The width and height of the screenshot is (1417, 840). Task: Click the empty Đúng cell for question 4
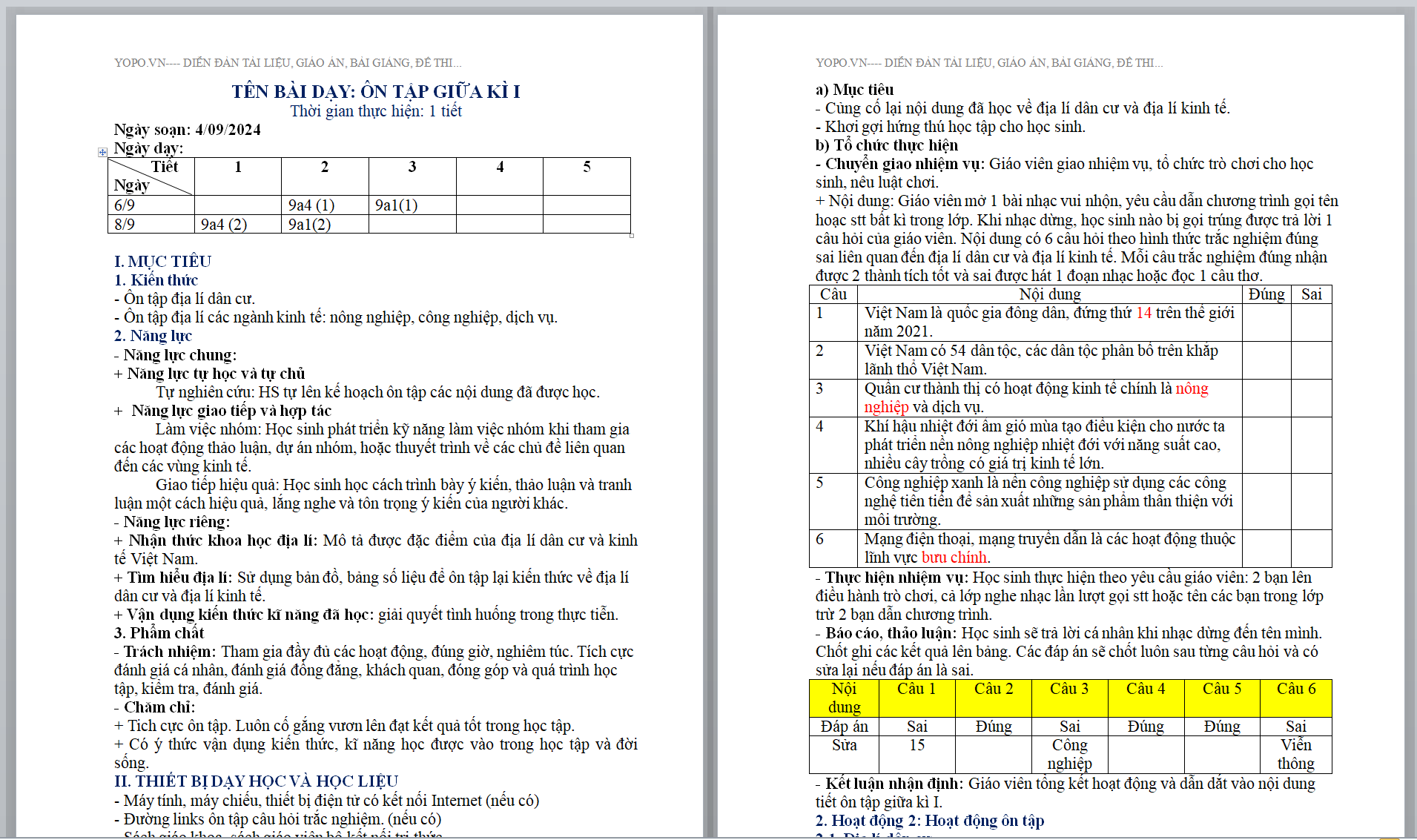[x=1266, y=445]
